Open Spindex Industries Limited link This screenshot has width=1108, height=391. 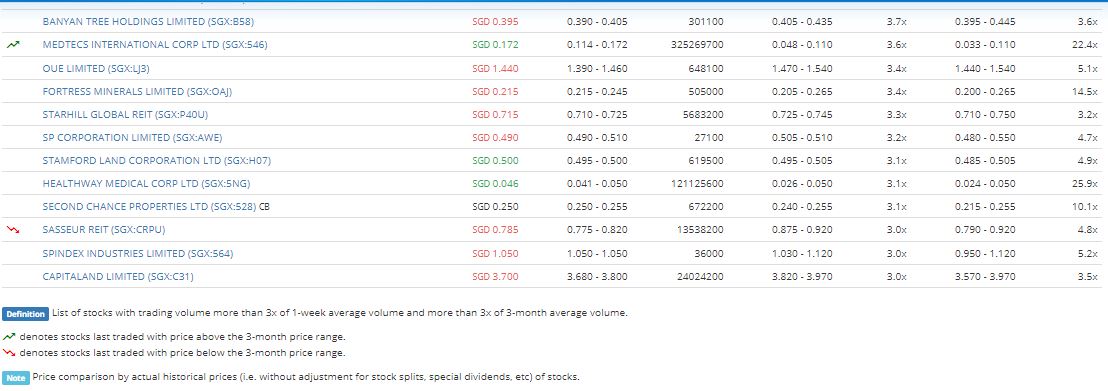(x=138, y=253)
